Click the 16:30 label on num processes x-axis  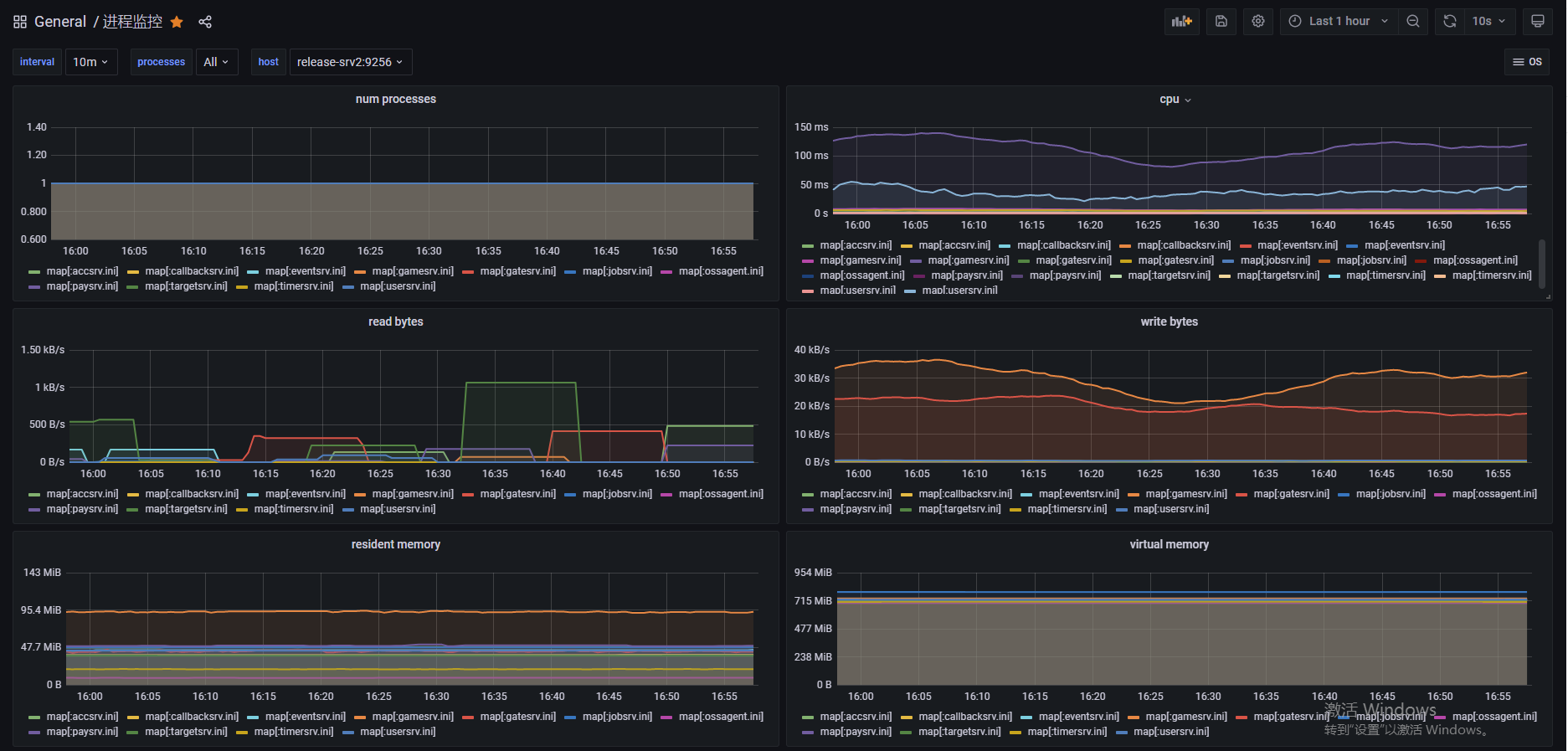(x=429, y=251)
